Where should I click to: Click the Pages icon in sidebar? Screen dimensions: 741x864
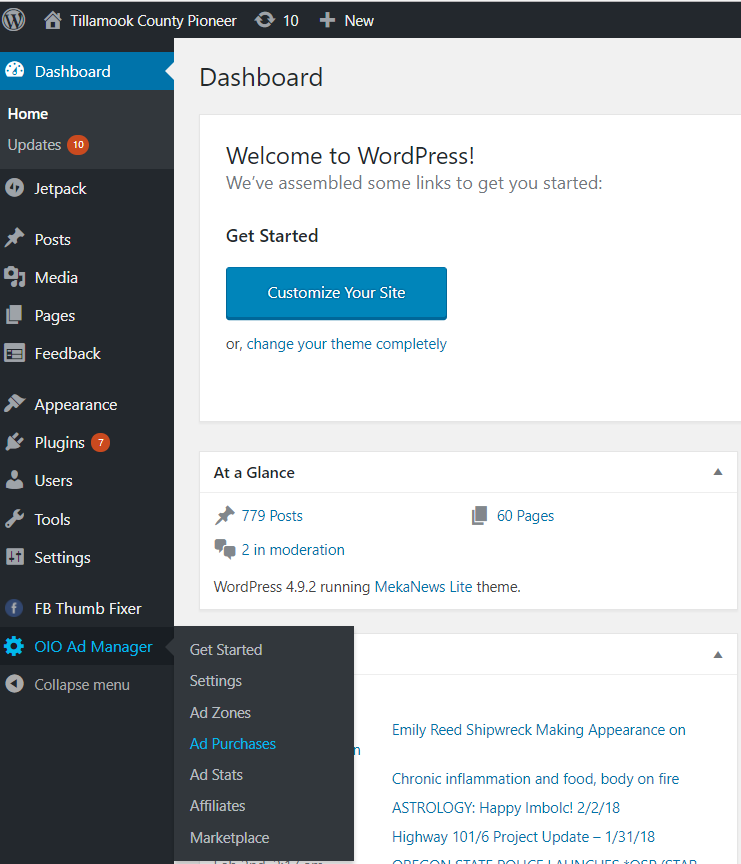coord(14,315)
